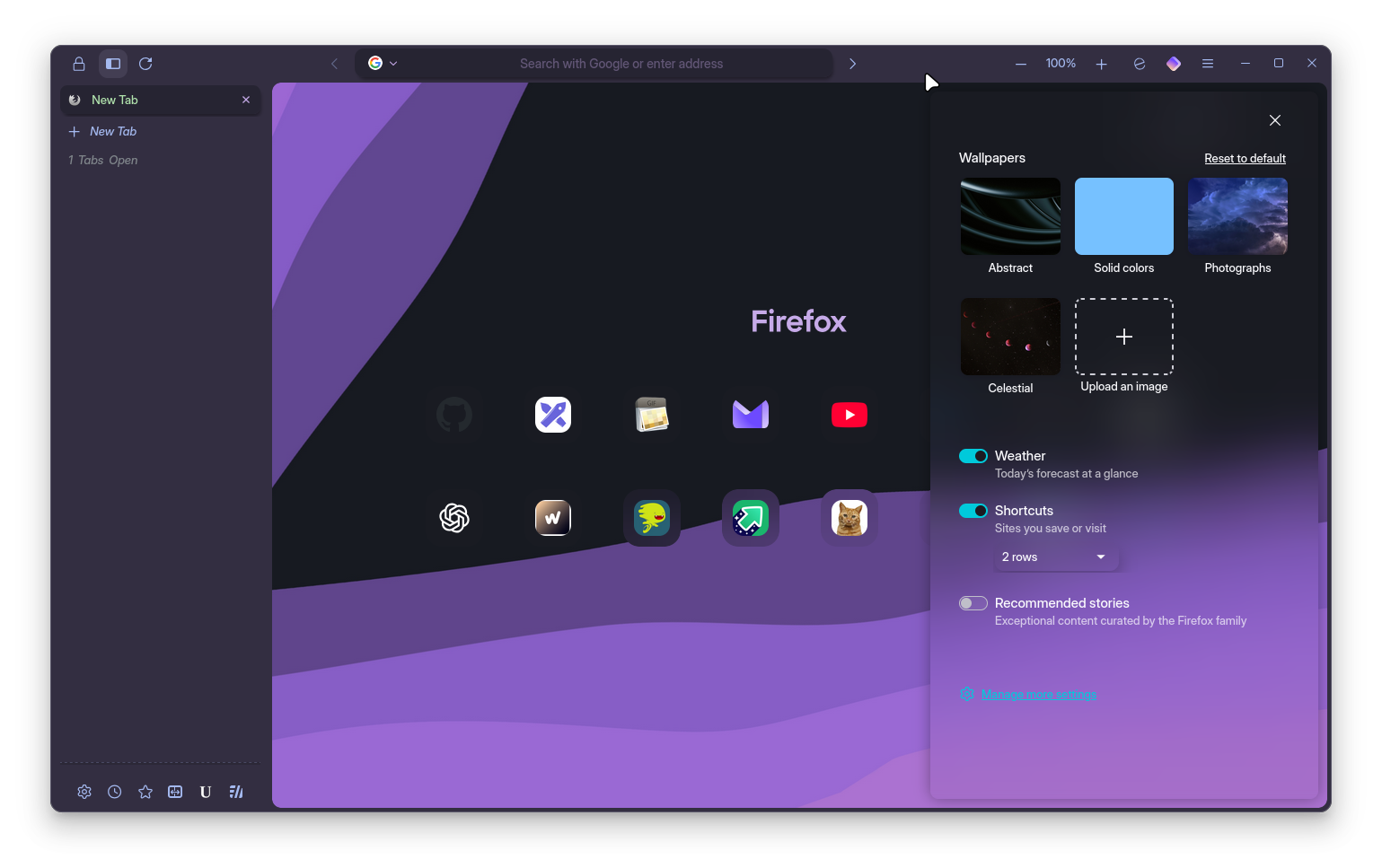Click the reload page icon
This screenshot has width=1382, height=868.
tap(145, 64)
